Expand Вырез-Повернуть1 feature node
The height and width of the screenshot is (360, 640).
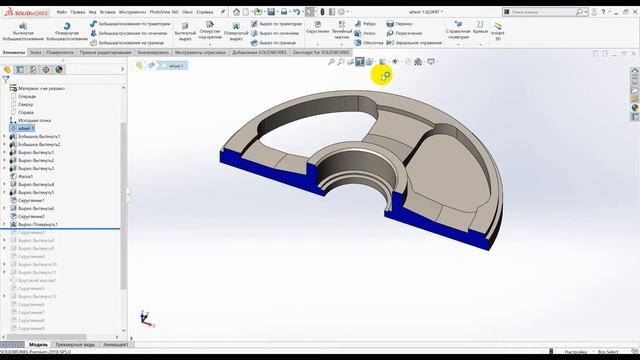click(4, 224)
